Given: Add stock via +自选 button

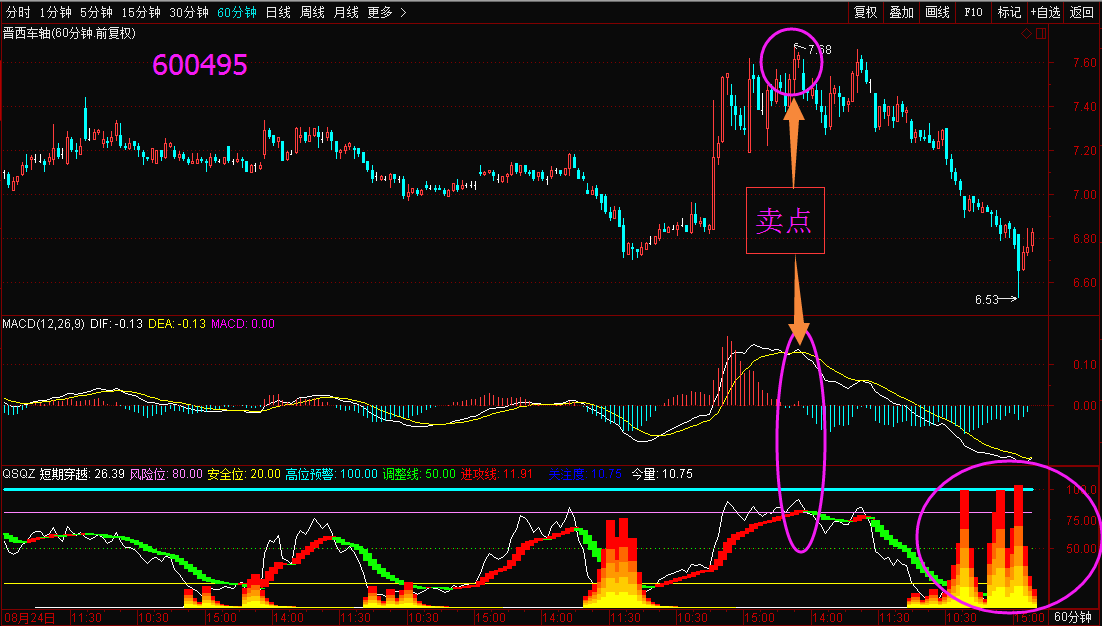Looking at the screenshot, I should pos(1046,12).
